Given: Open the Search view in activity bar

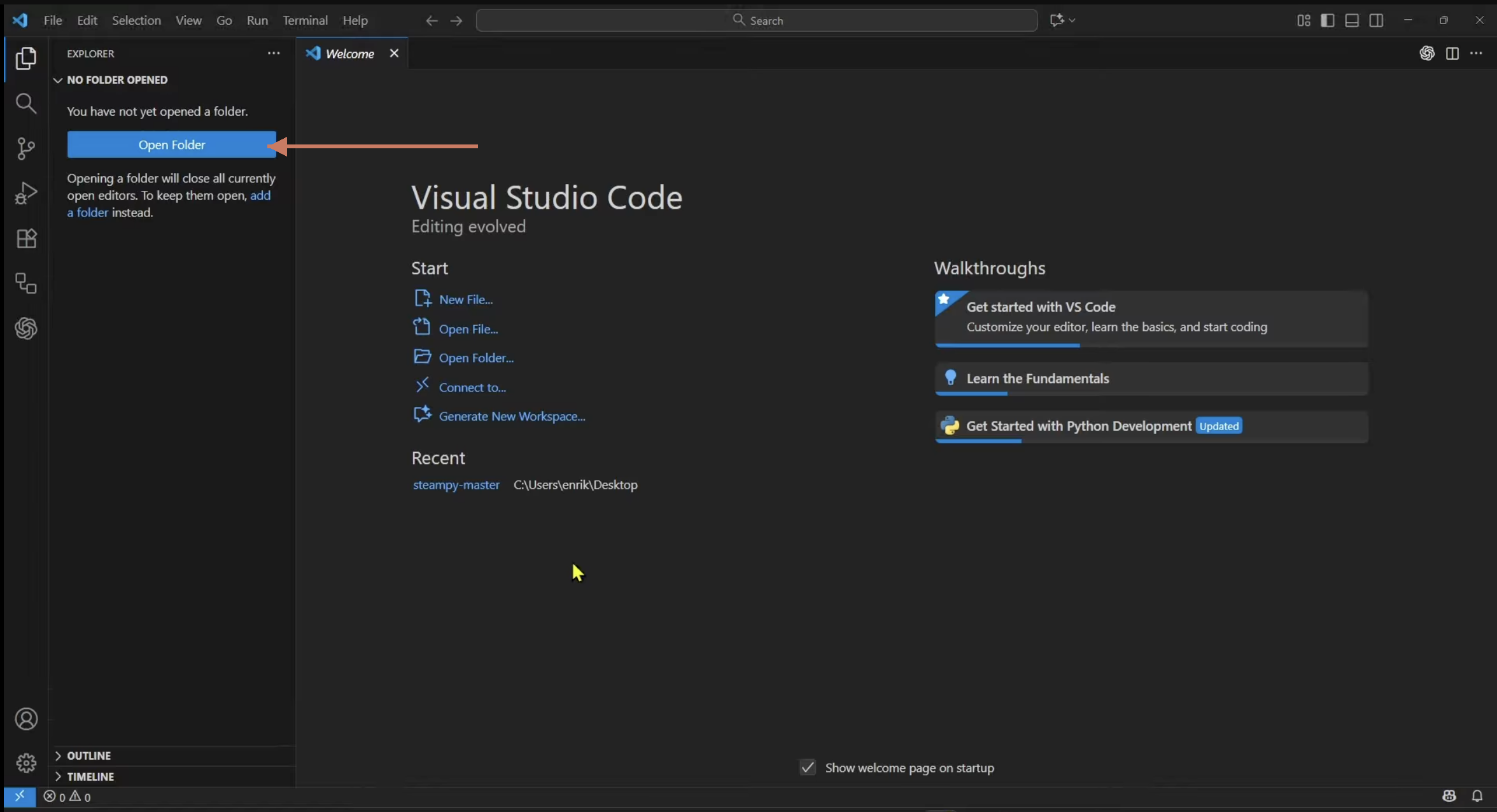Looking at the screenshot, I should 25,104.
